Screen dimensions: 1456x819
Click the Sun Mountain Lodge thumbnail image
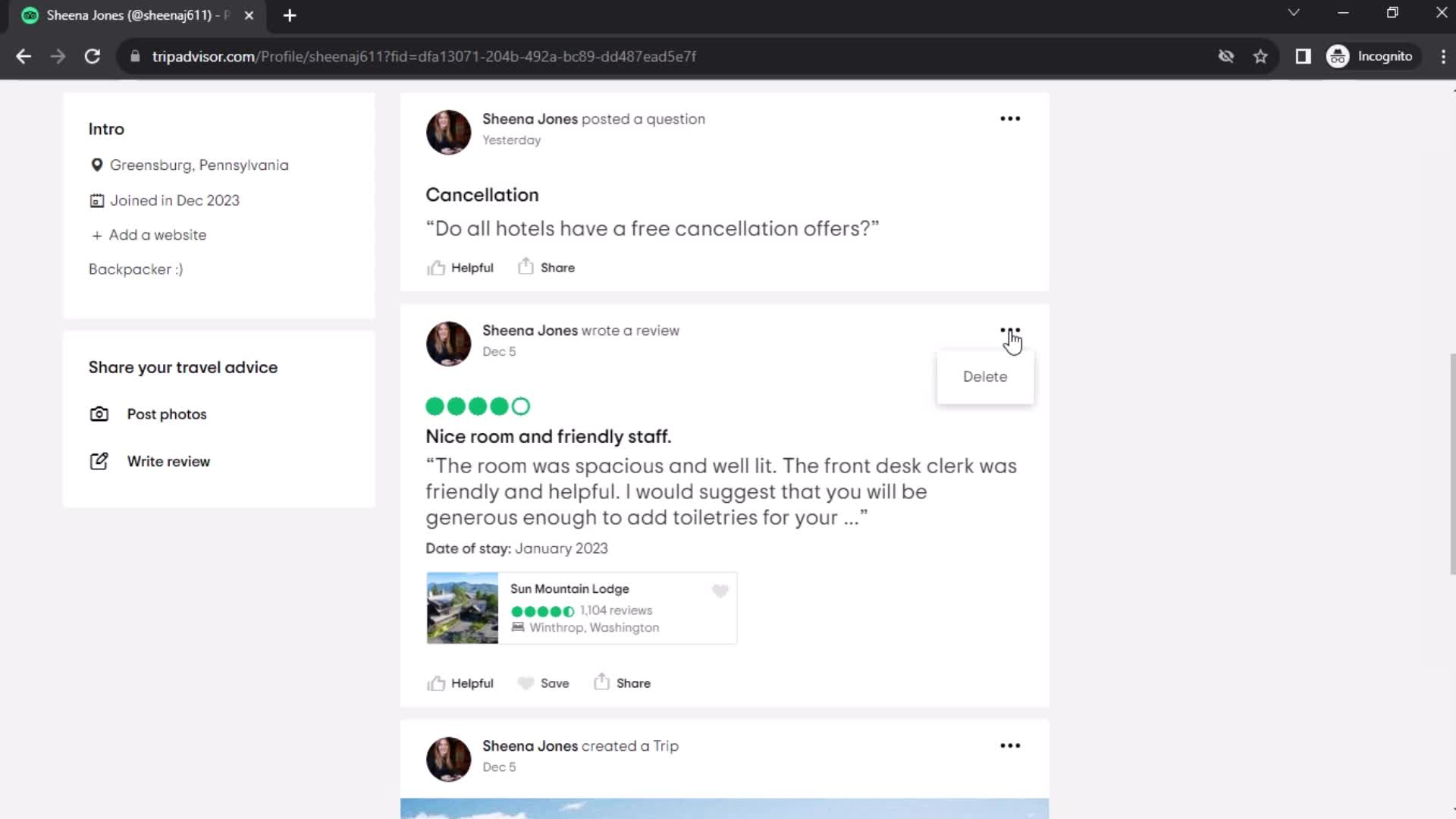point(464,608)
